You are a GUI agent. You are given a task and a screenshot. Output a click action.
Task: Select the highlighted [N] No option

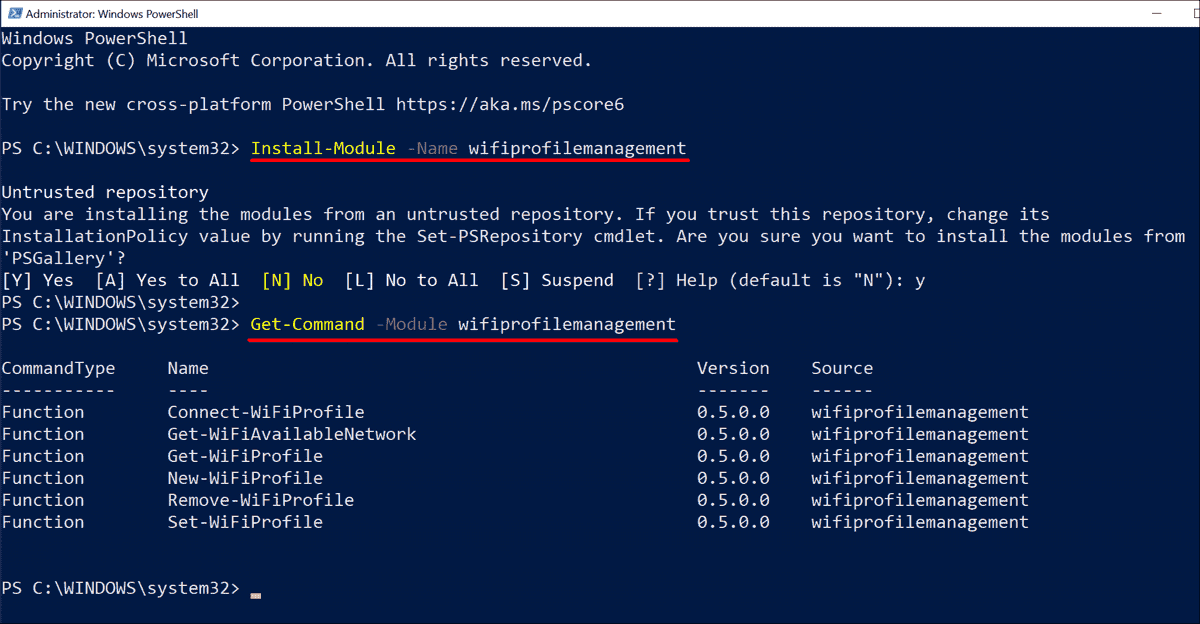point(293,279)
